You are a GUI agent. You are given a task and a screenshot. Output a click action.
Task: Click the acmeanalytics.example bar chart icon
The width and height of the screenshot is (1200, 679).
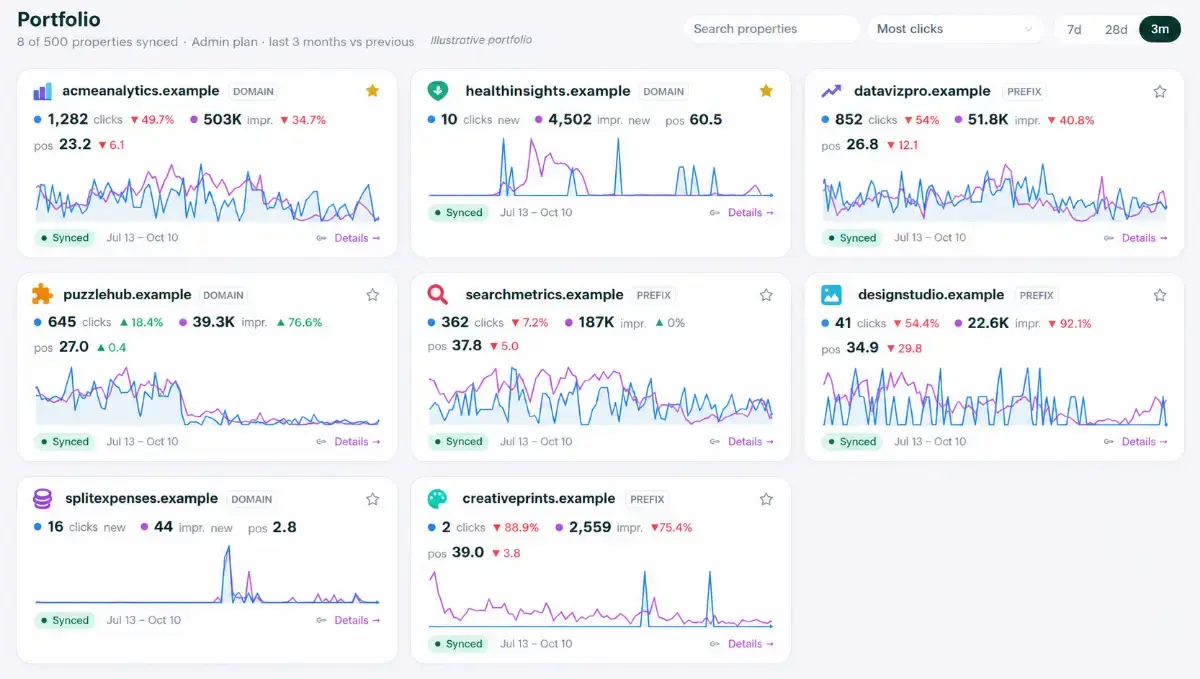coord(42,91)
